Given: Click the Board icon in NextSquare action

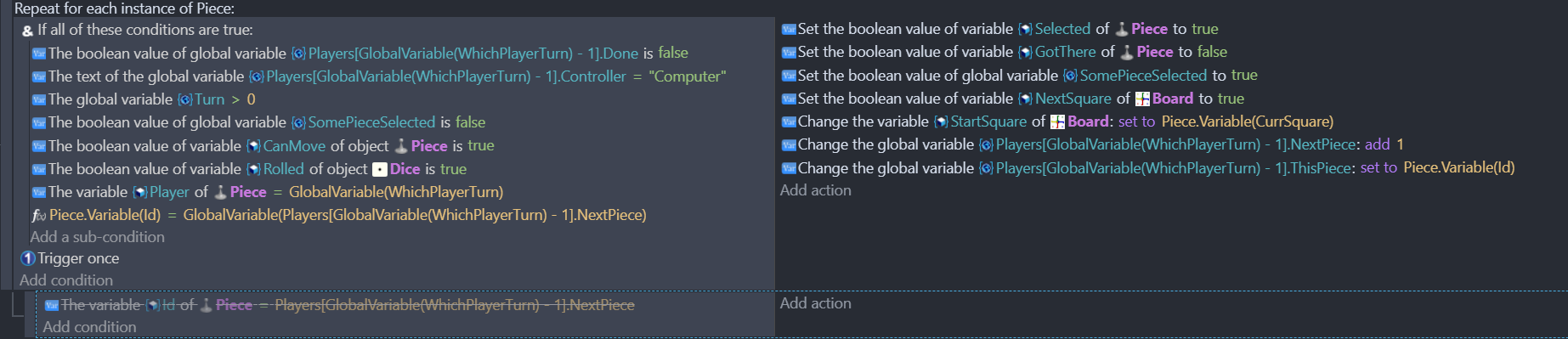Looking at the screenshot, I should [x=1142, y=99].
